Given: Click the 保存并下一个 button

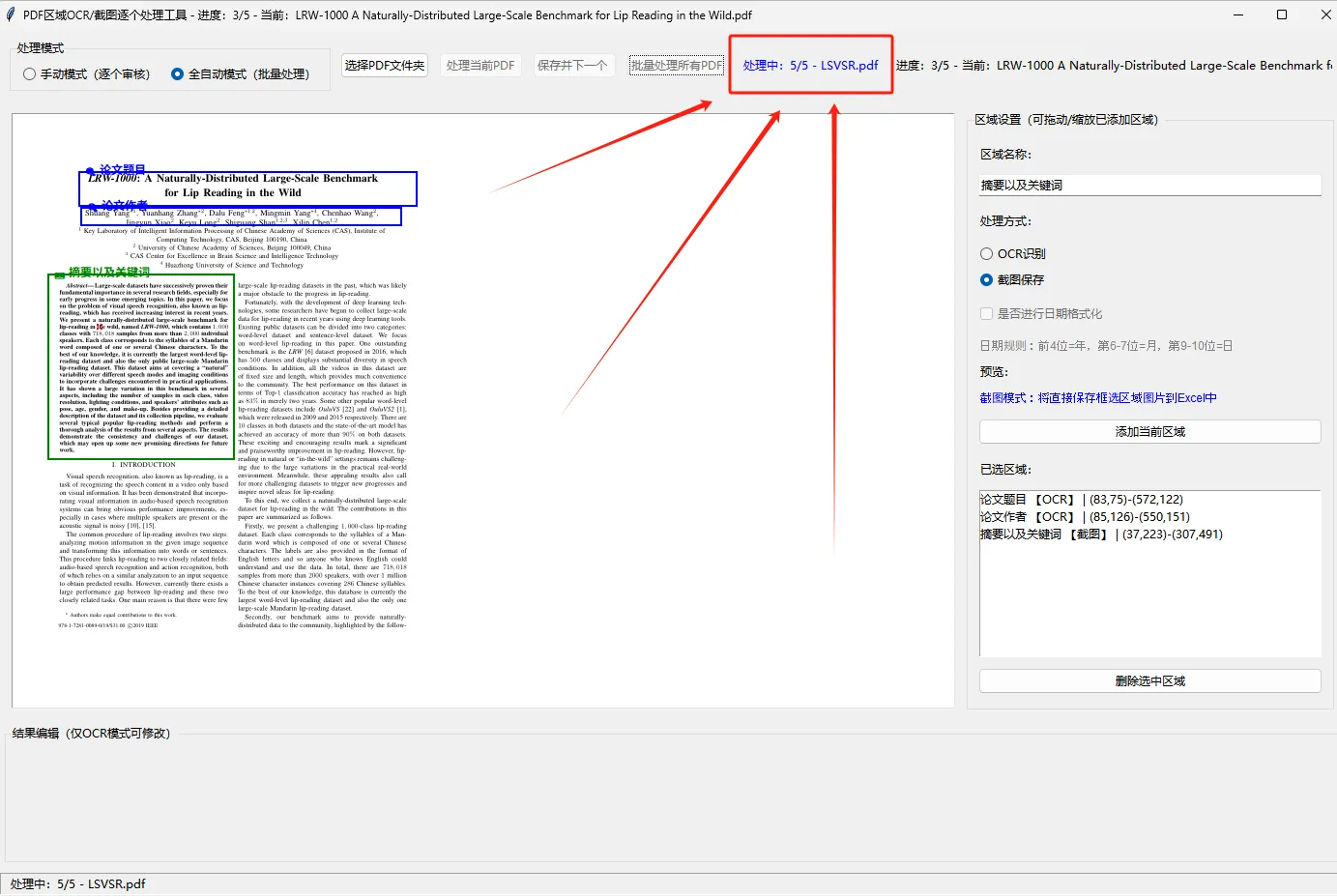Looking at the screenshot, I should pos(574,65).
